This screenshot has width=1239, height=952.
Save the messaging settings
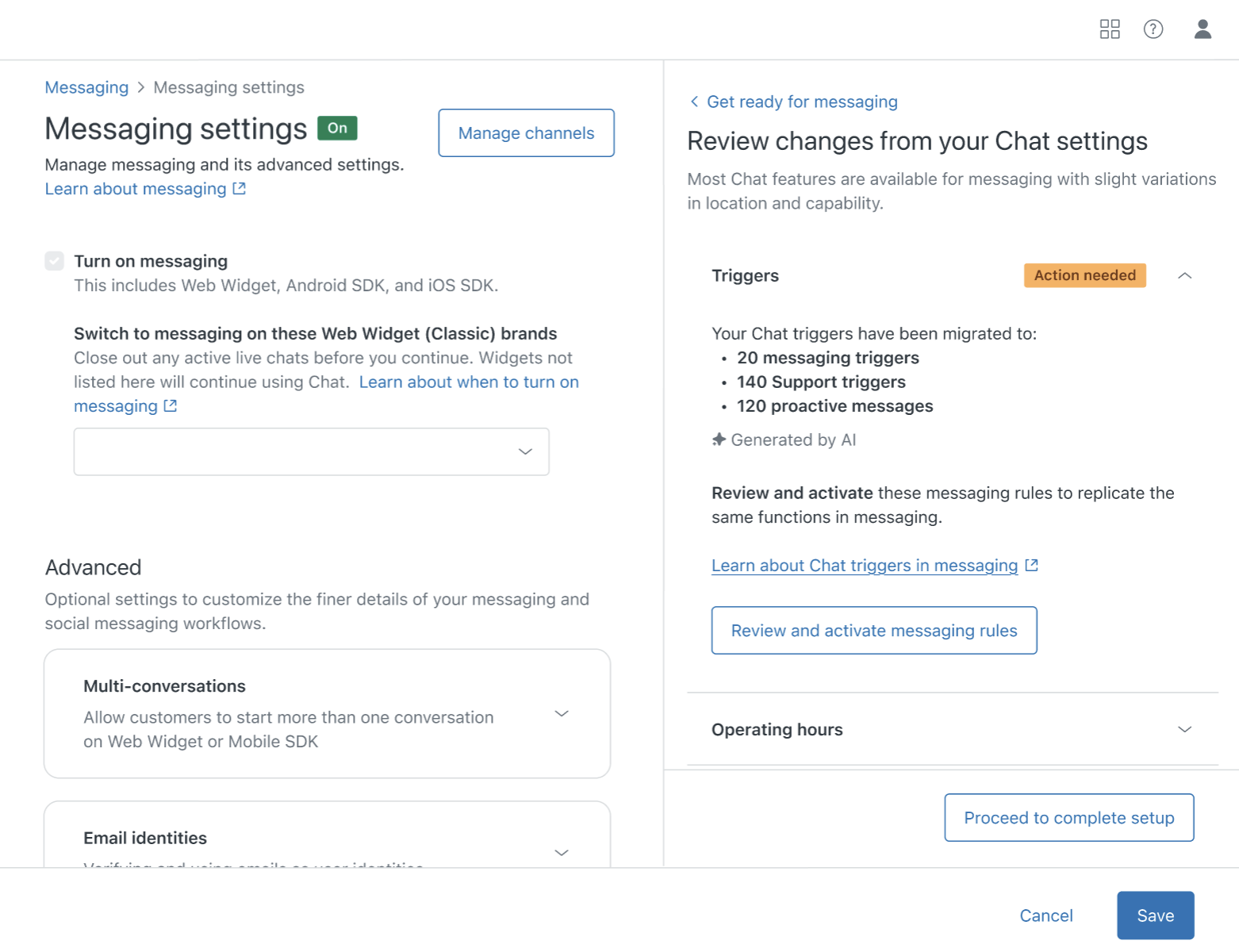pyautogui.click(x=1155, y=916)
